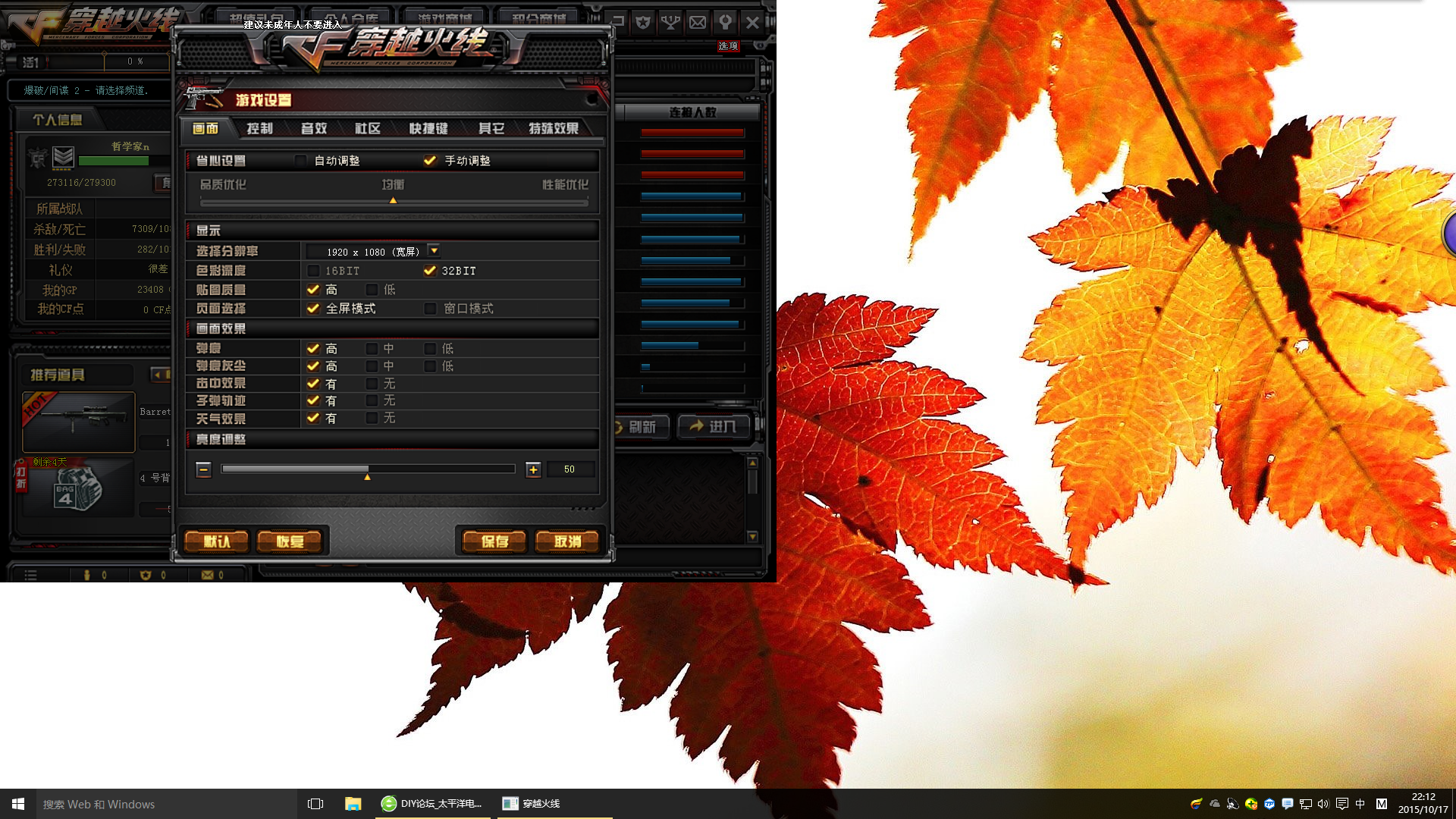The height and width of the screenshot is (819, 1456).
Task: Open the volume speaker tray icon
Action: [1323, 804]
